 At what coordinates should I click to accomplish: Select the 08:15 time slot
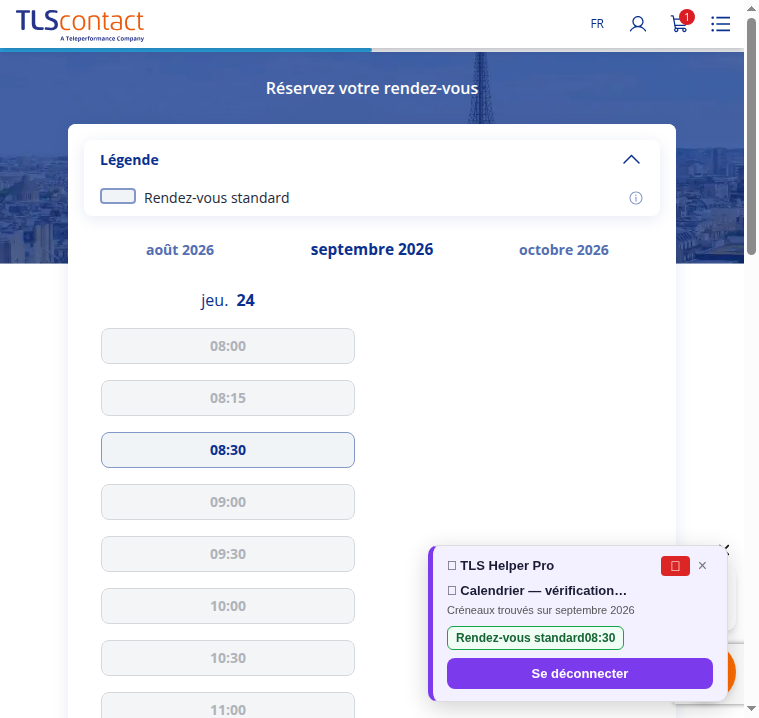point(228,398)
